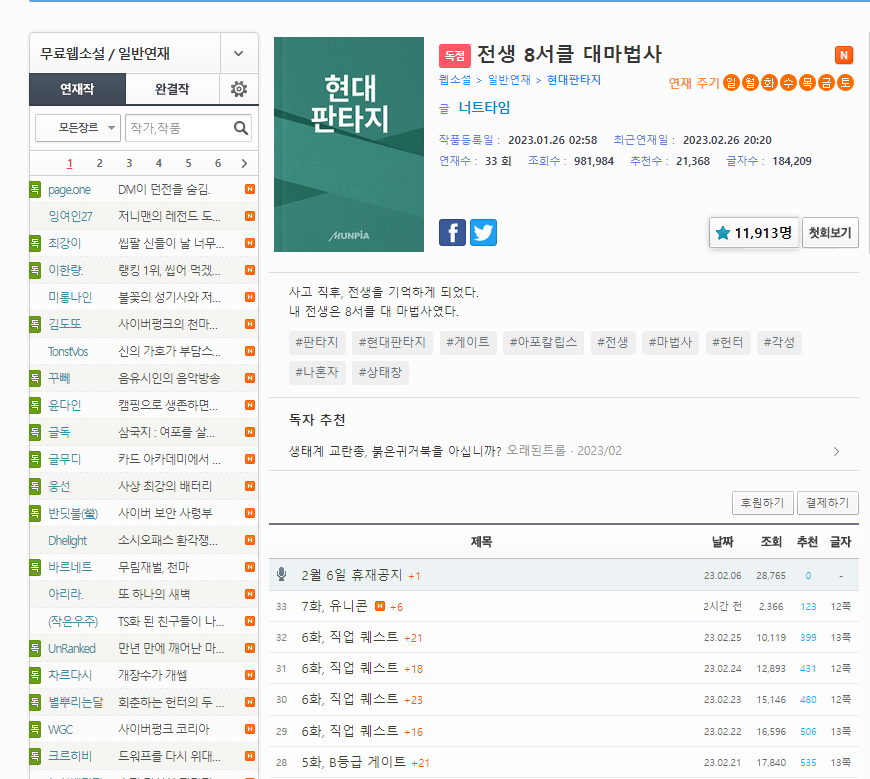
Task: Open author 너트타임 link
Action: [x=484, y=108]
